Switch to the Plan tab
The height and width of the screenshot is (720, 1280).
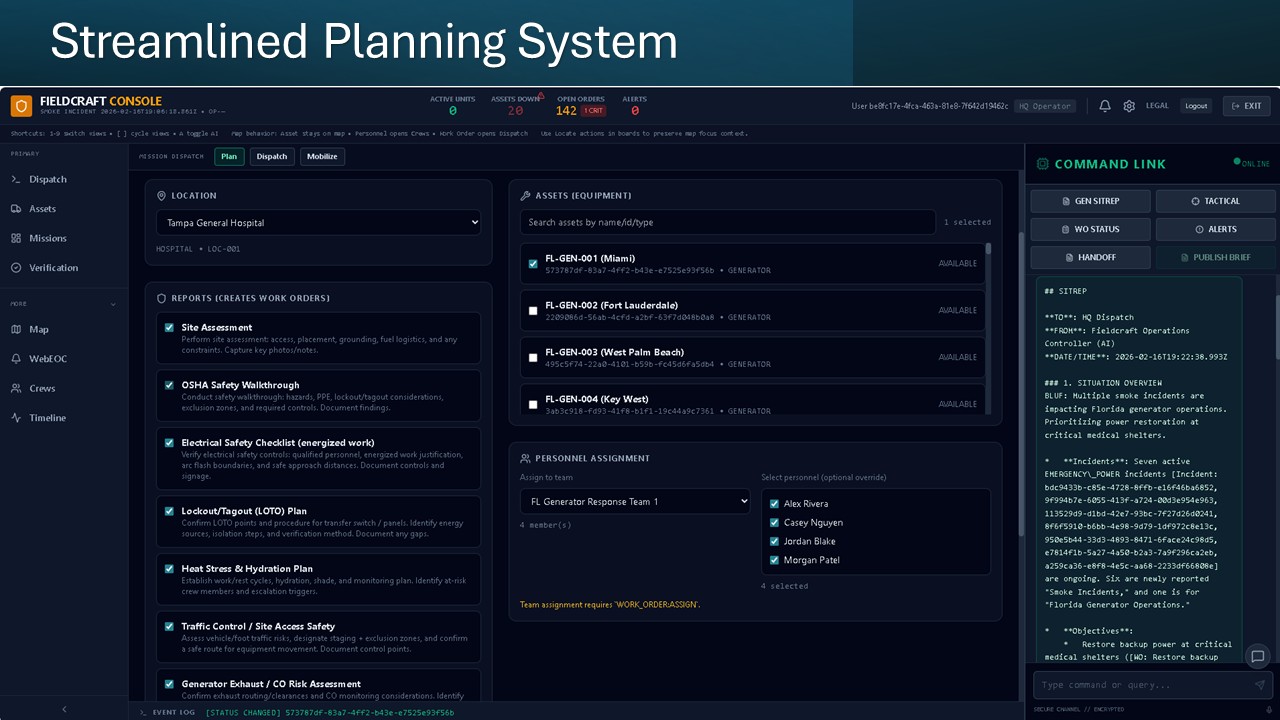click(x=229, y=156)
